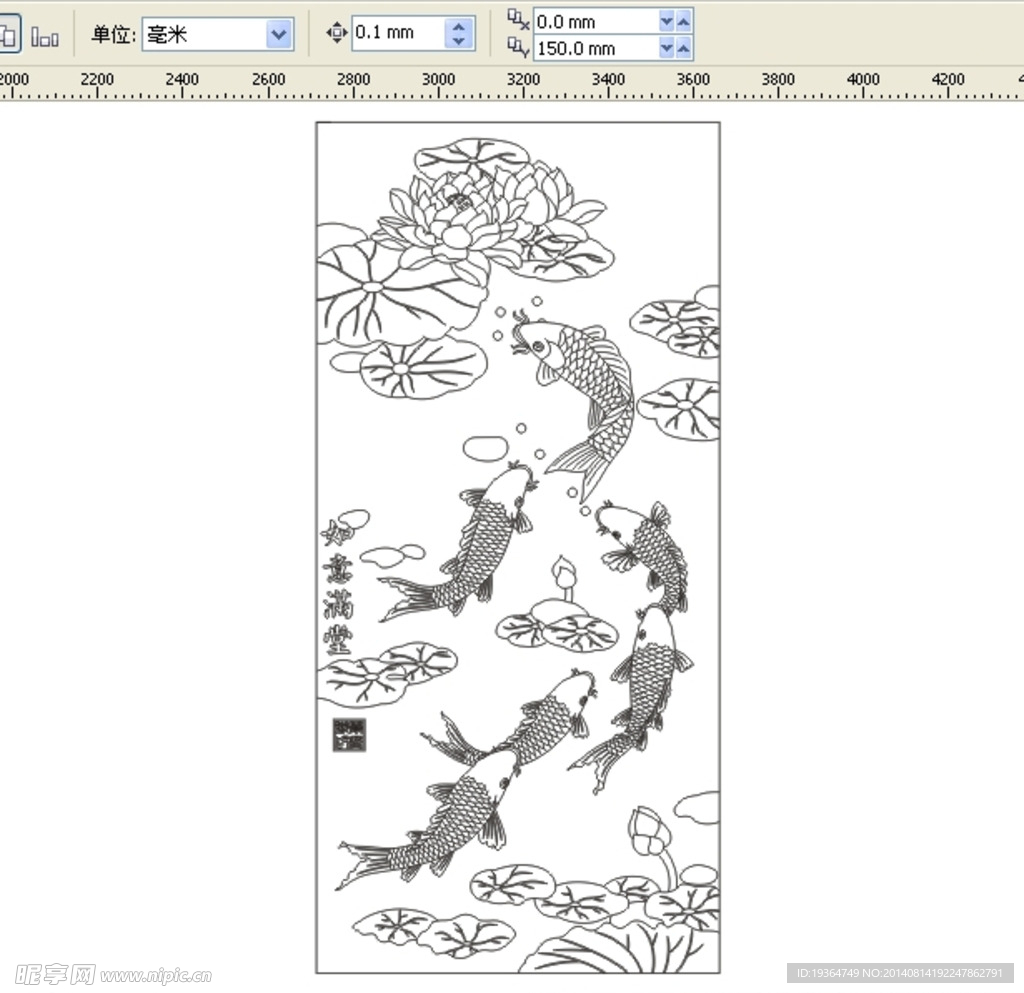Click the 0.0 mm X offset field
The height and width of the screenshot is (993, 1024).
(594, 21)
